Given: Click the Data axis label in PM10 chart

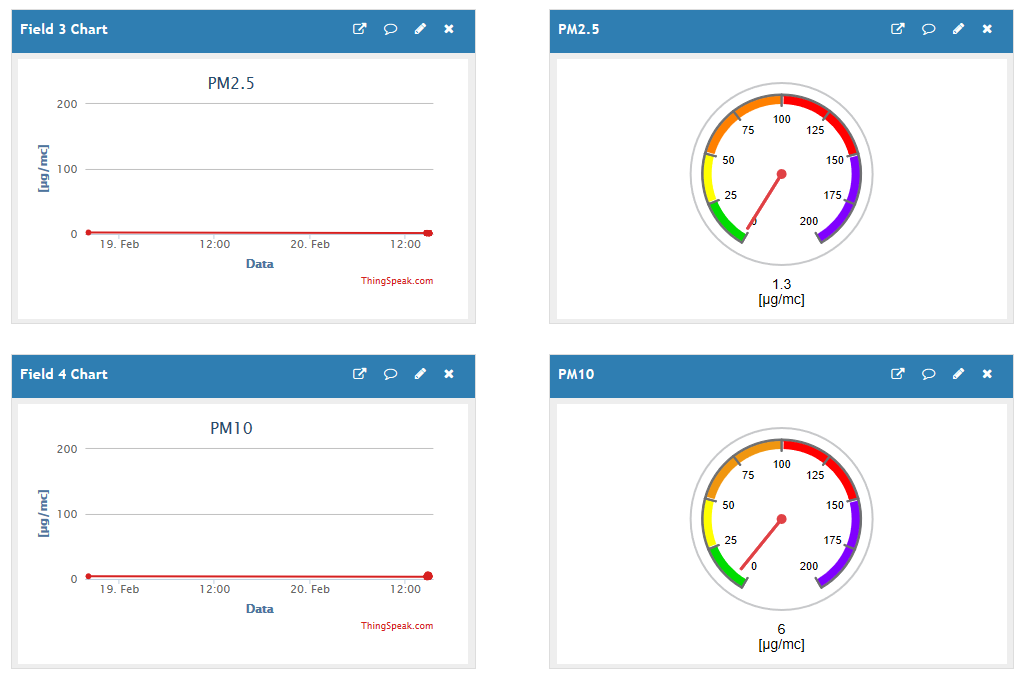Looking at the screenshot, I should pyautogui.click(x=260, y=609).
